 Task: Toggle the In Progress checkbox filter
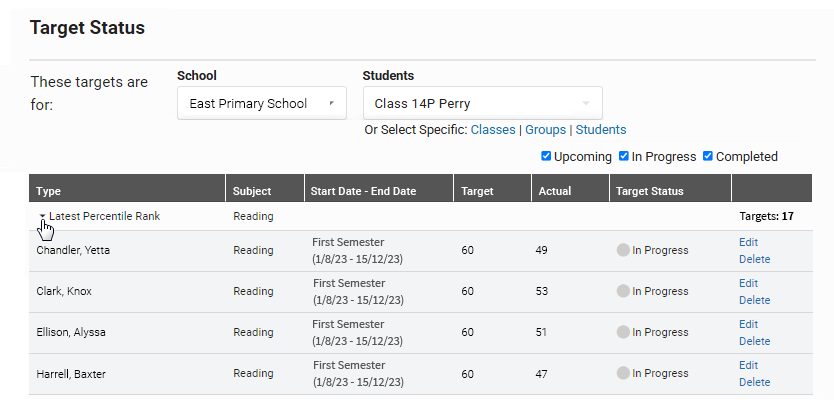(624, 156)
